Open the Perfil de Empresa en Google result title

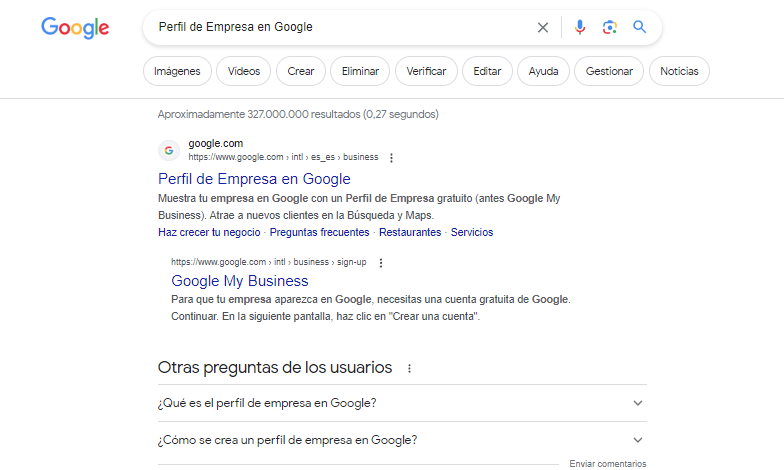[254, 179]
